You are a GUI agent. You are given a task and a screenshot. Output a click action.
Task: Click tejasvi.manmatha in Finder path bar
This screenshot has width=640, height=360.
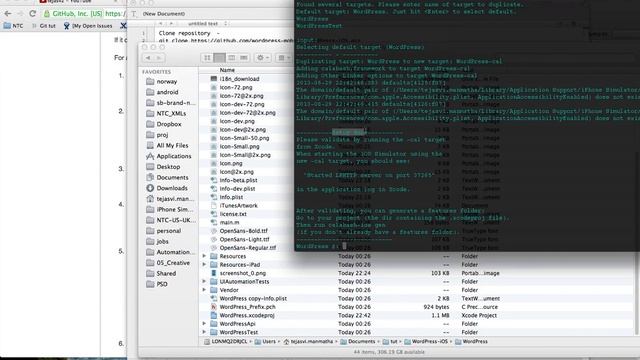308,342
